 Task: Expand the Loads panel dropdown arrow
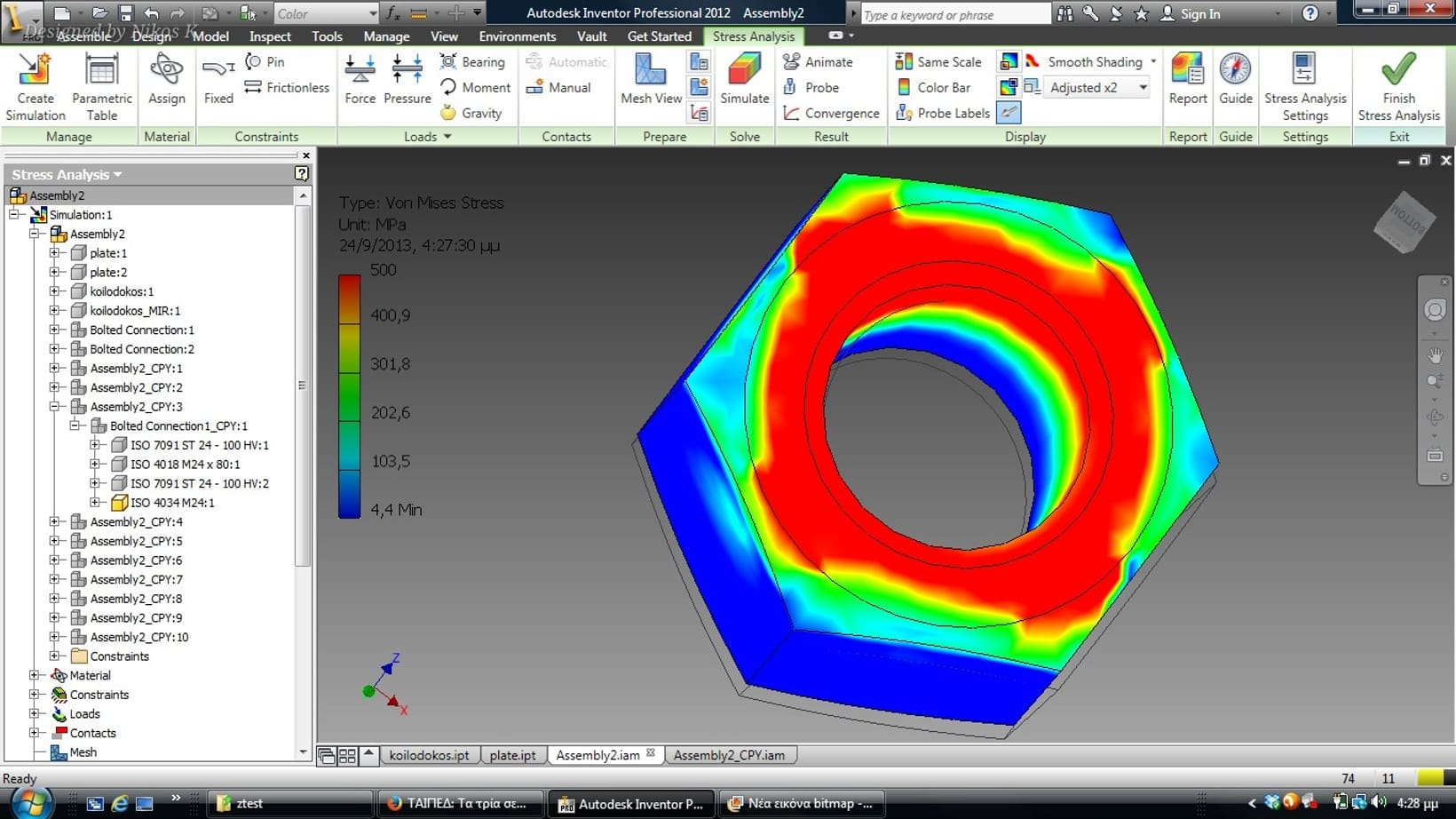447,137
